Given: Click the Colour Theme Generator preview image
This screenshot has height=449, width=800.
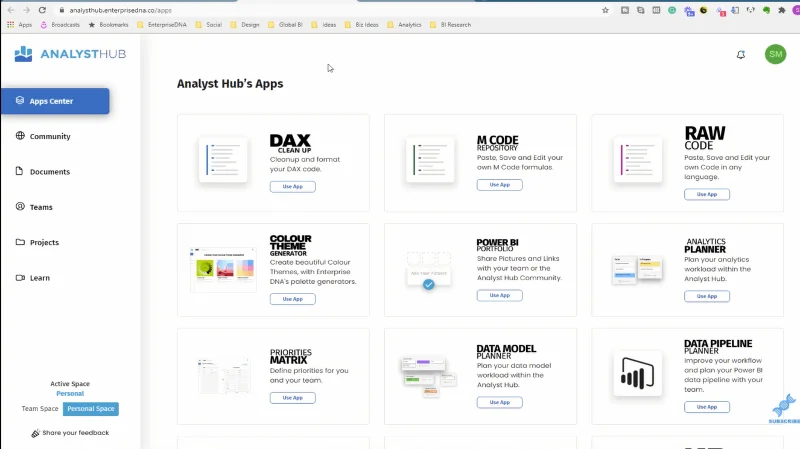Looking at the screenshot, I should pos(223,269).
